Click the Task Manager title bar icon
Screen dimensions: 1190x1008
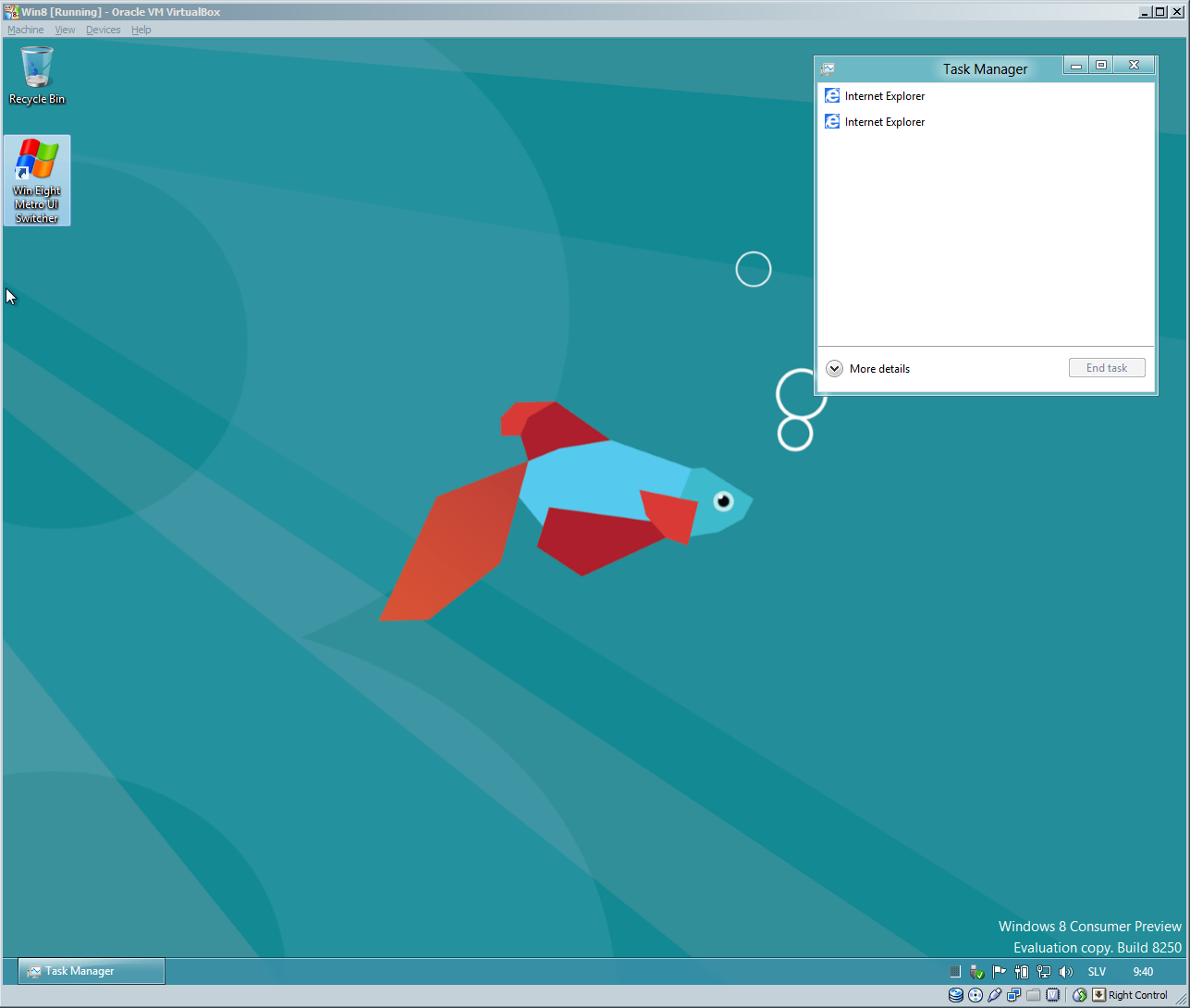coord(828,68)
